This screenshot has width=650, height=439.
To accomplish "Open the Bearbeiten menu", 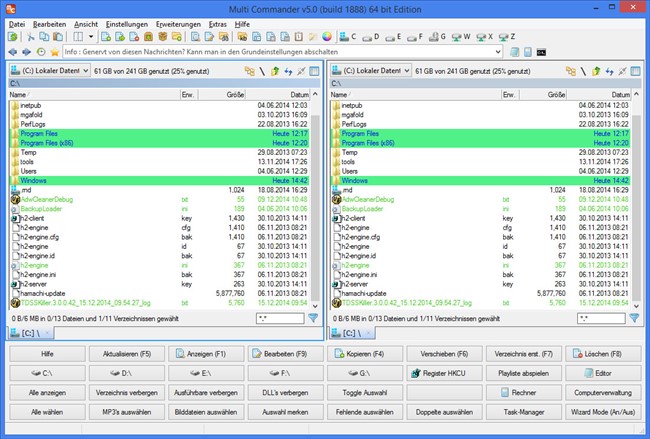I will point(49,24).
